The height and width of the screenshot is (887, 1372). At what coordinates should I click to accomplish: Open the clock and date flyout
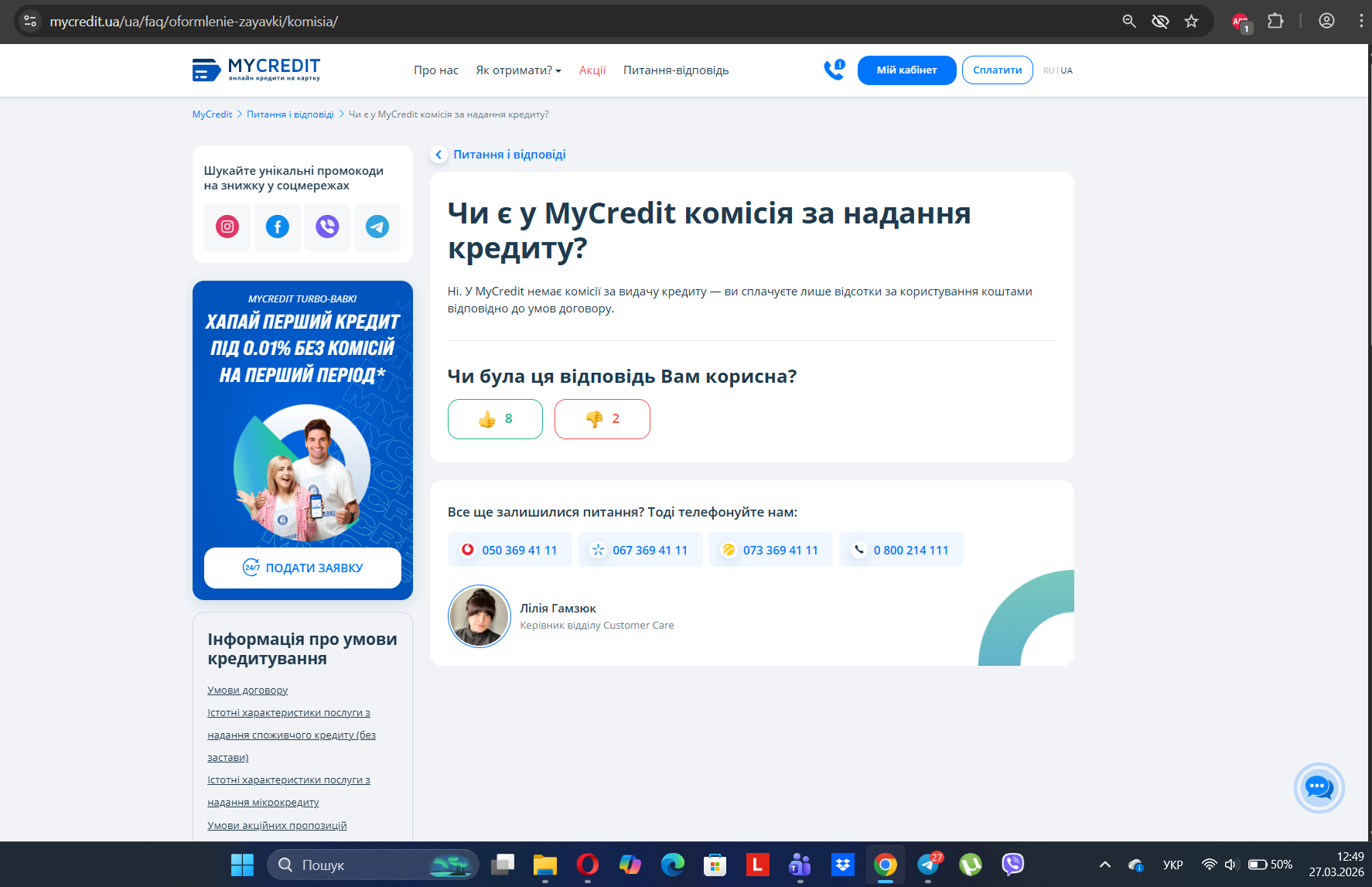click(x=1336, y=865)
